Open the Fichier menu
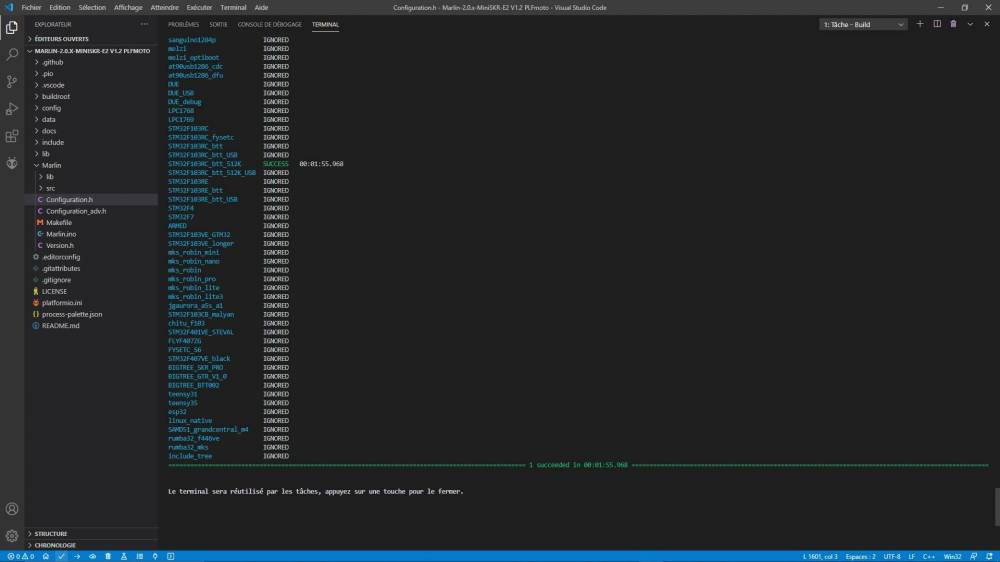This screenshot has height=562, width=1000. [x=31, y=8]
